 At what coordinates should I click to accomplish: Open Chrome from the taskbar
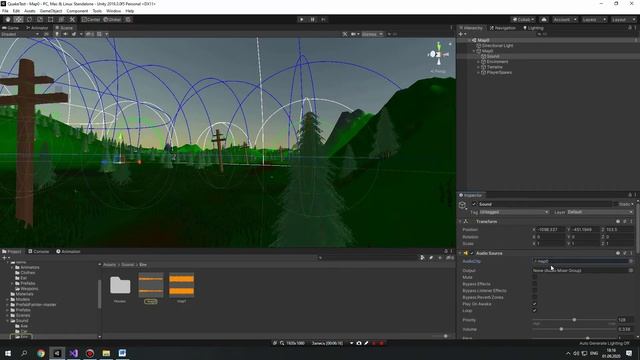pos(41,353)
